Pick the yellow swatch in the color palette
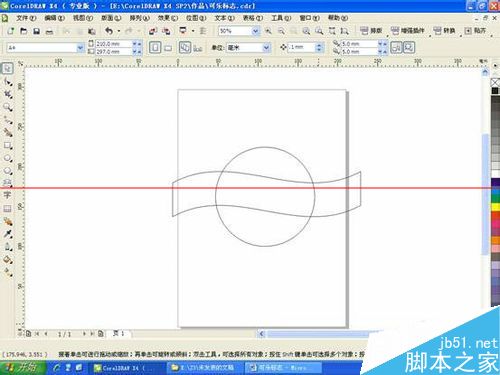The image size is (500, 375). tap(495, 207)
